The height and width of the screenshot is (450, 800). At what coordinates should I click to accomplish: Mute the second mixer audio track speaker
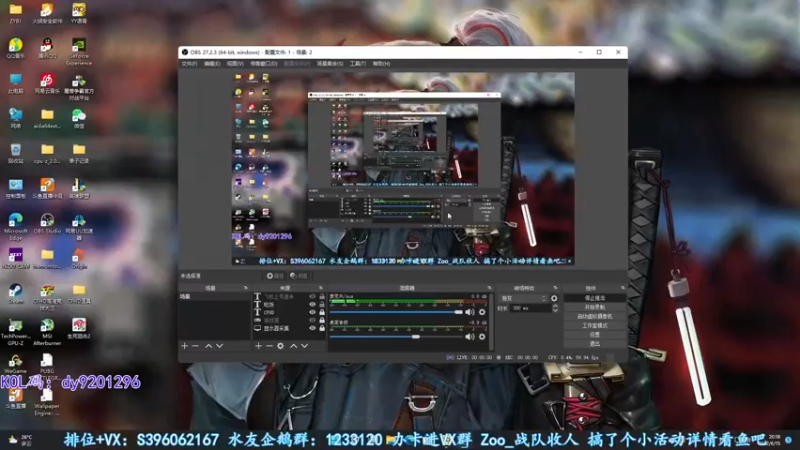[x=469, y=337]
